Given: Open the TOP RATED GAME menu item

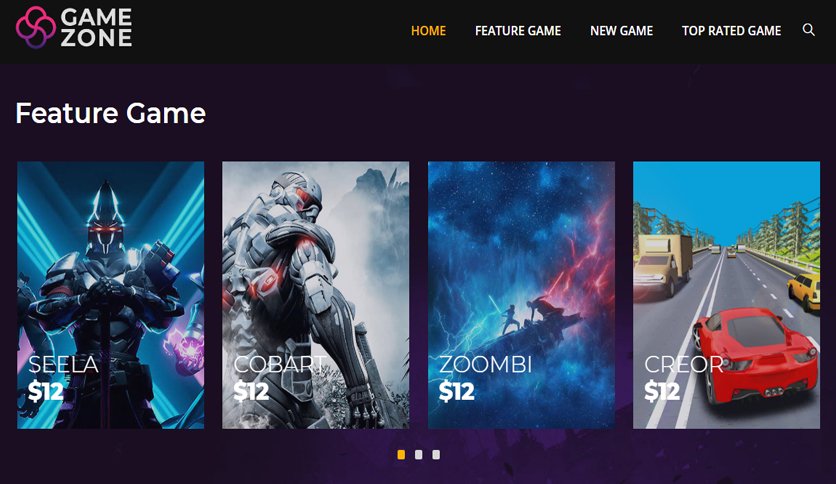Looking at the screenshot, I should coord(731,31).
